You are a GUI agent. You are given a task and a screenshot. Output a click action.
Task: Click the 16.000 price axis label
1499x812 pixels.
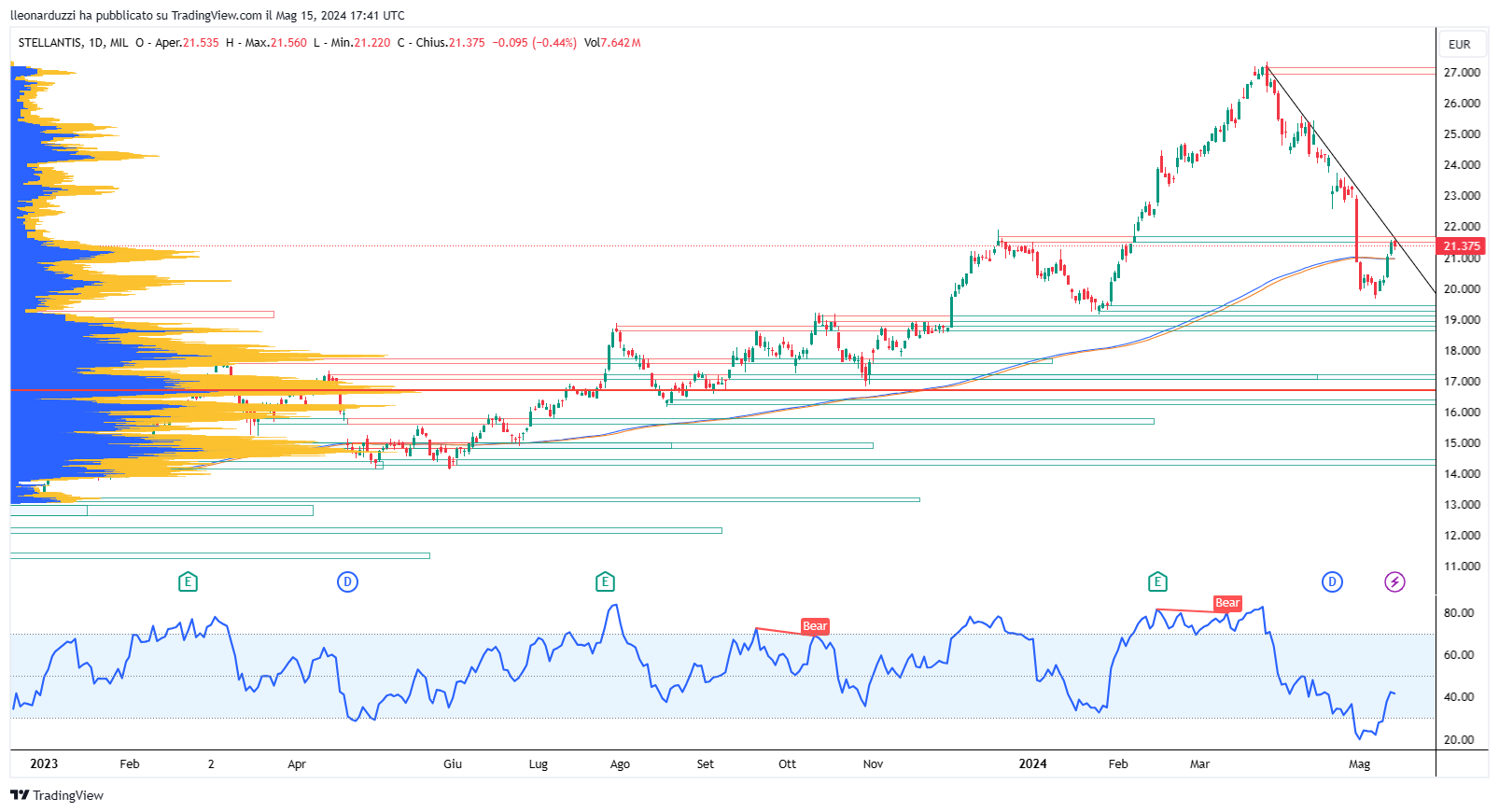[1462, 413]
